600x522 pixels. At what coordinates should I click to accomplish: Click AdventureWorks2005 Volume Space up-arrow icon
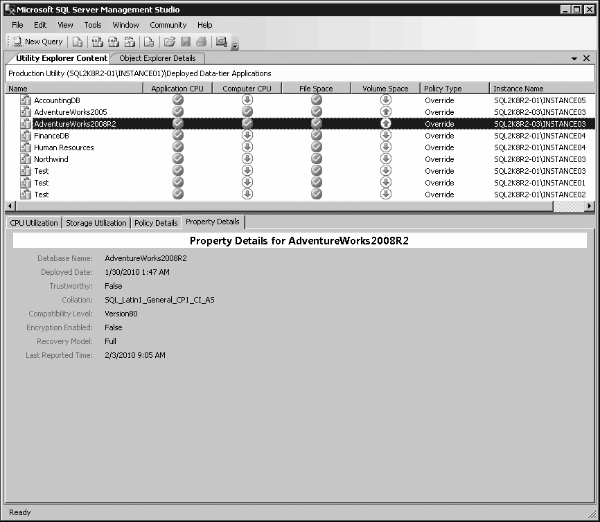(386, 112)
